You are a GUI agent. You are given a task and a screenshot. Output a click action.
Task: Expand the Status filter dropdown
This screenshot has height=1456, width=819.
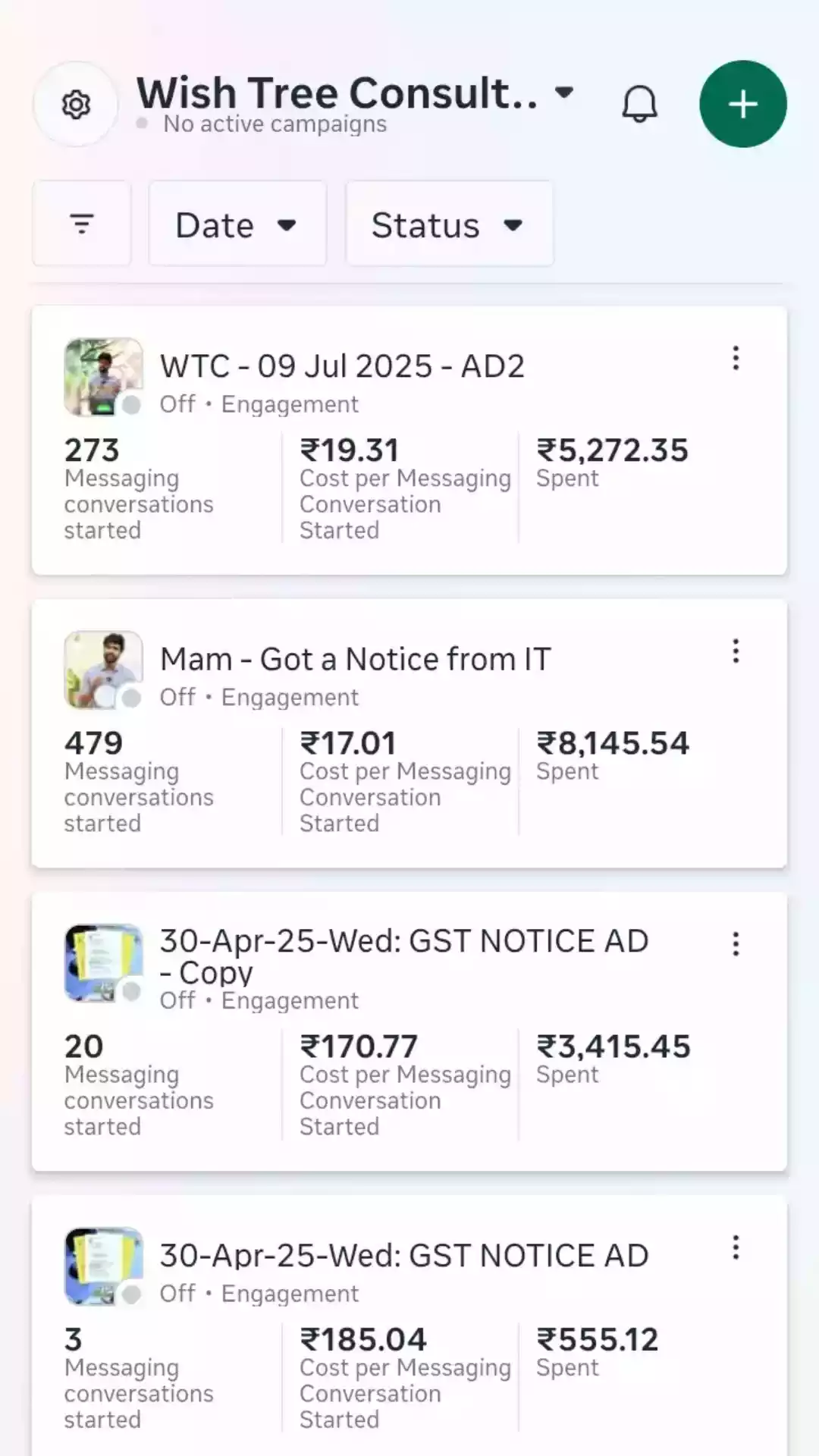pos(449,224)
